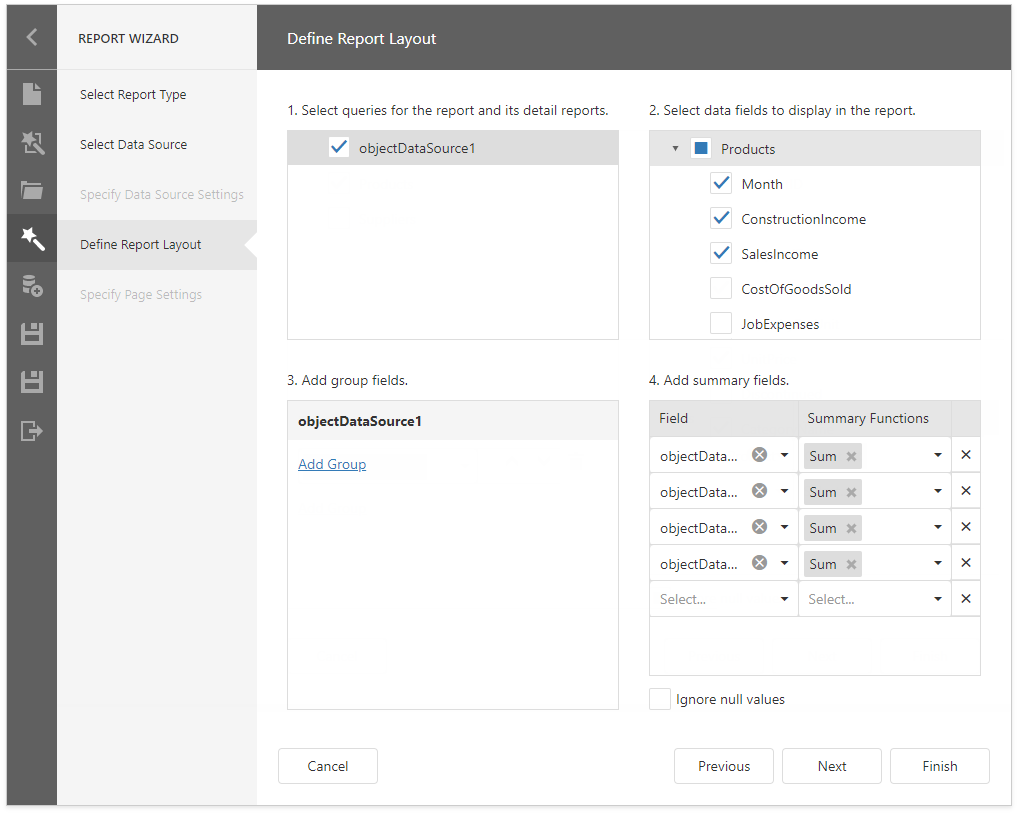Screen dimensions: 1018x814
Task: Go to Select Data Source step
Action: pyautogui.click(x=133, y=145)
